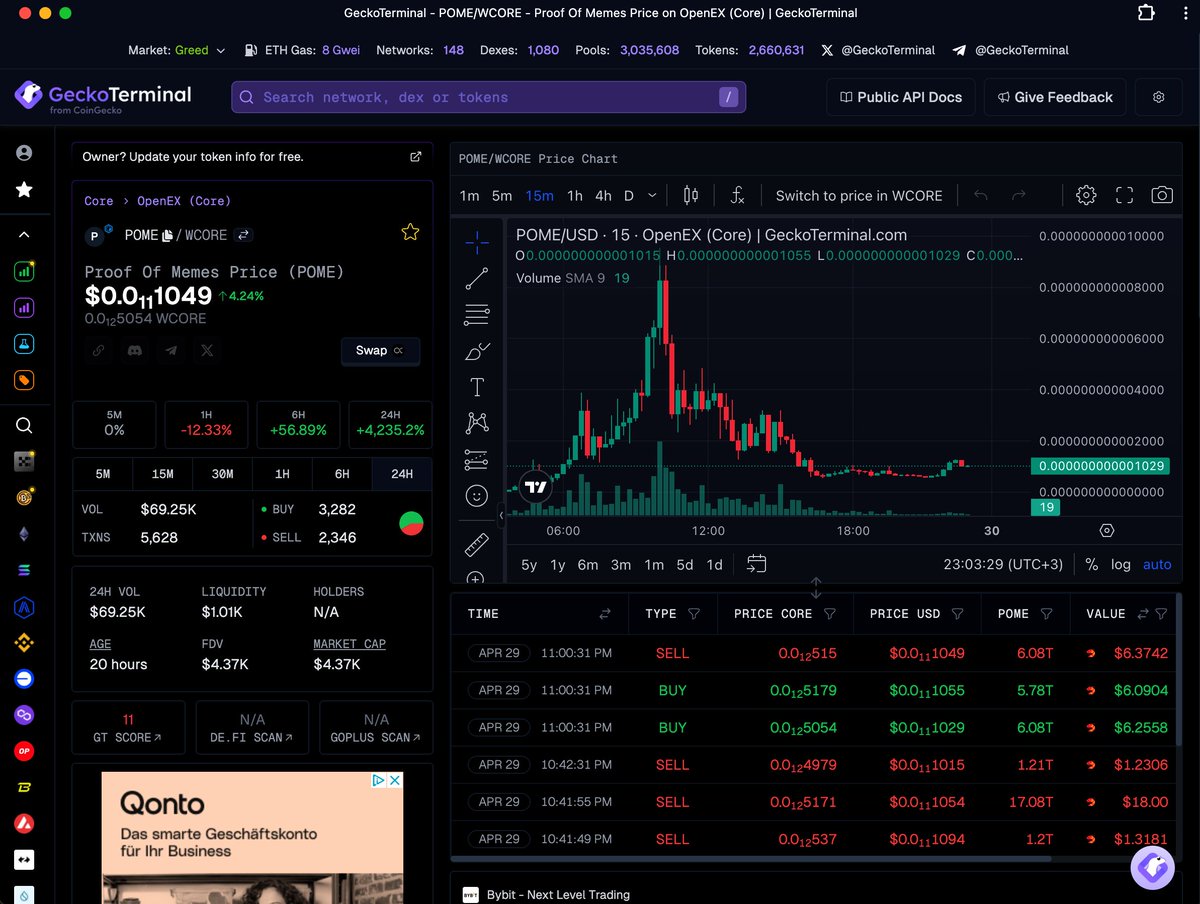
Task: Open the emoji icons tool
Action: [477, 496]
